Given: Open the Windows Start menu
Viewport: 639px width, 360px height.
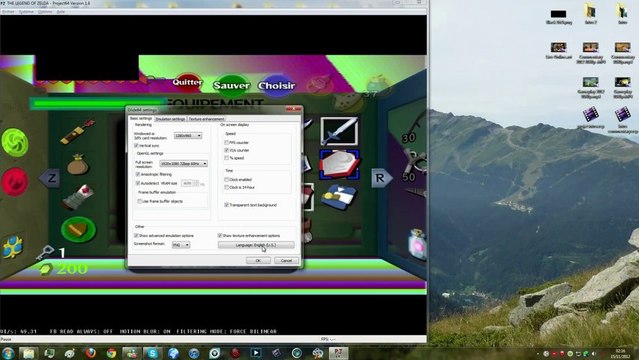Looking at the screenshot, I should coord(8,353).
